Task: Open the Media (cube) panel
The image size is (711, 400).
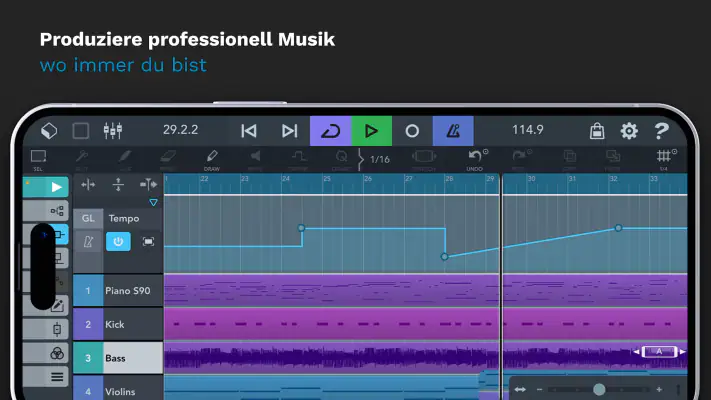Action: click(x=49, y=131)
